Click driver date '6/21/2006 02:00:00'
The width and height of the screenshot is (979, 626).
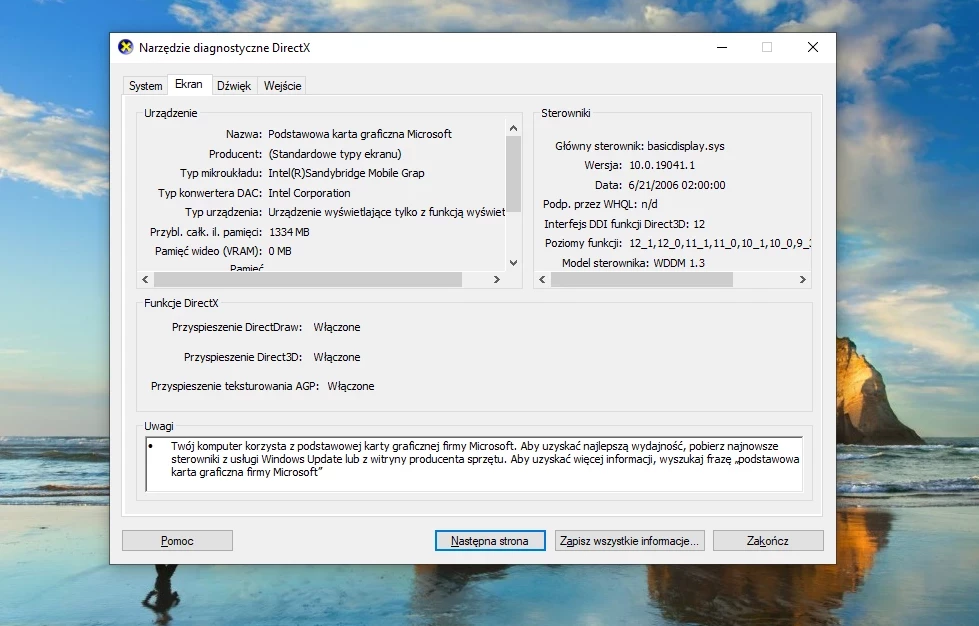click(x=677, y=185)
